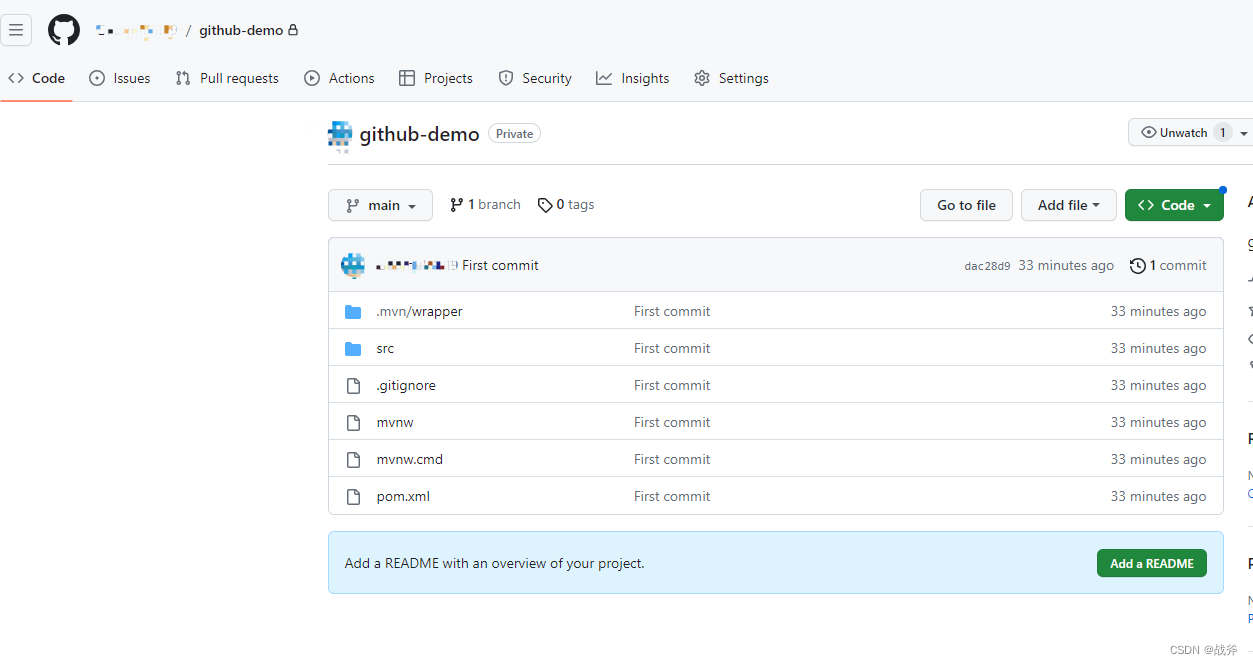Click the src folder icon

click(353, 349)
